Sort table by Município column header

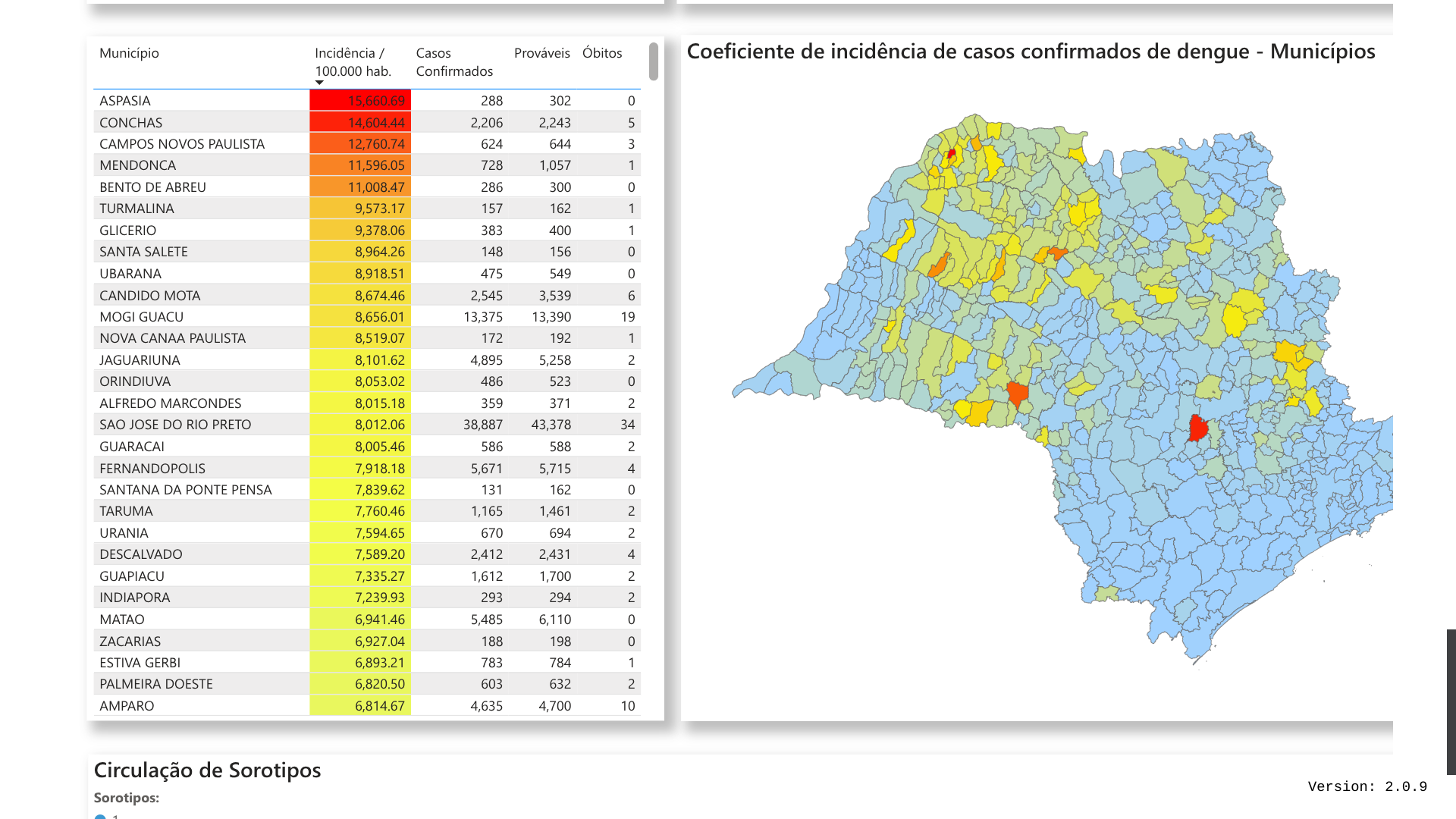(x=129, y=53)
